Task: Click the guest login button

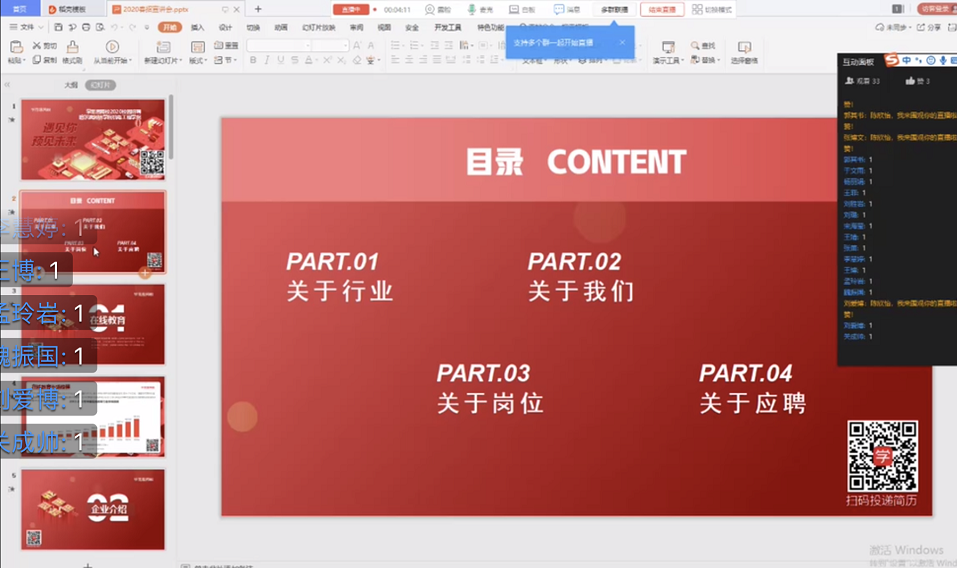Action: (936, 9)
